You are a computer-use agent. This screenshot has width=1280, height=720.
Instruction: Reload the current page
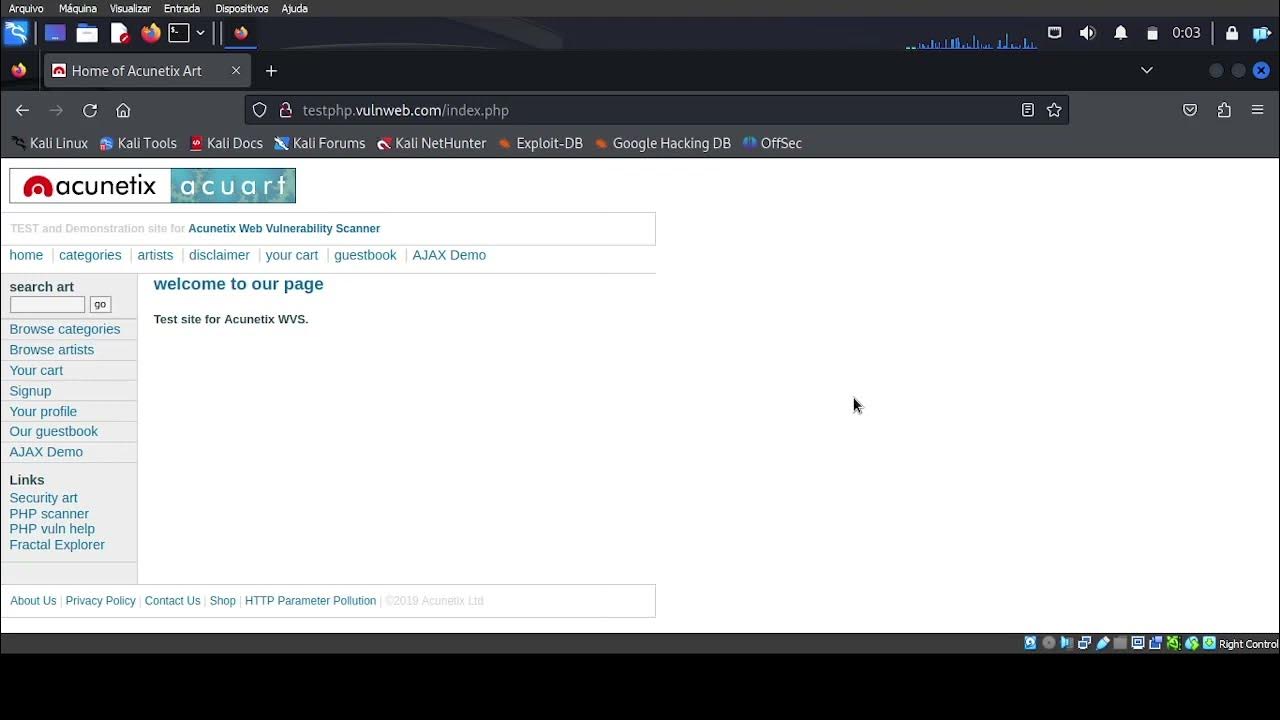click(90, 110)
